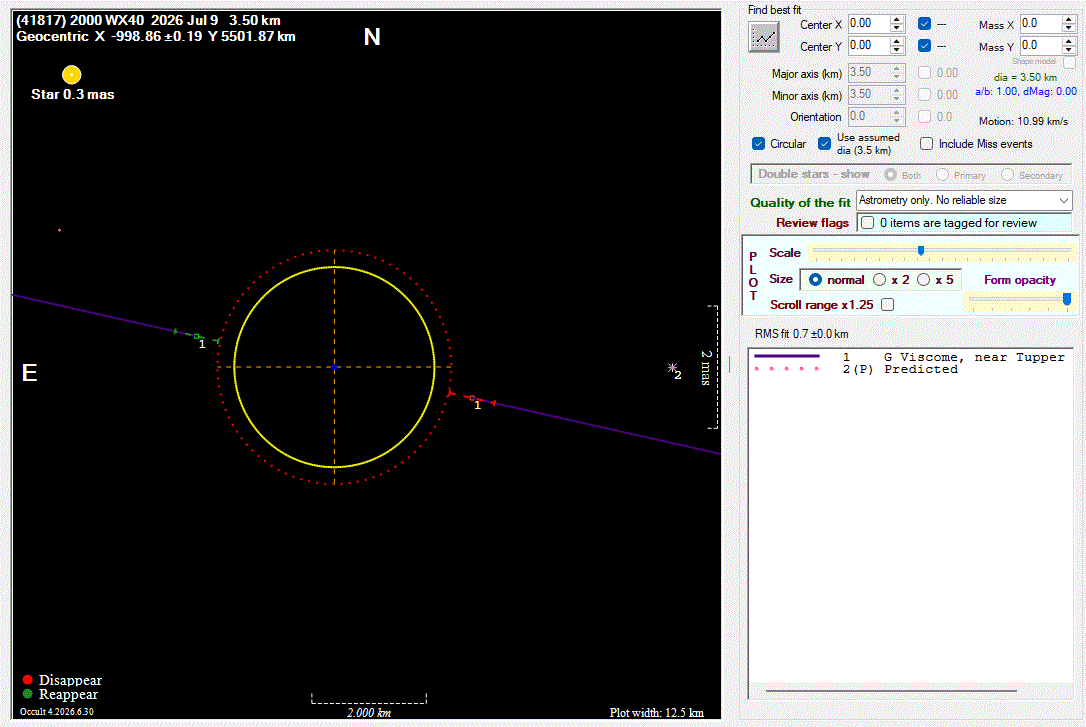Decrease Center X with down arrow
Image resolution: width=1086 pixels, height=727 pixels.
click(897, 28)
